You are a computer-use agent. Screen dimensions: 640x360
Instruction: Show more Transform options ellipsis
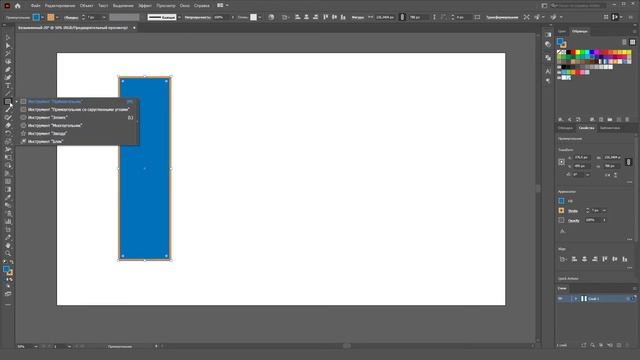[x=629, y=182]
